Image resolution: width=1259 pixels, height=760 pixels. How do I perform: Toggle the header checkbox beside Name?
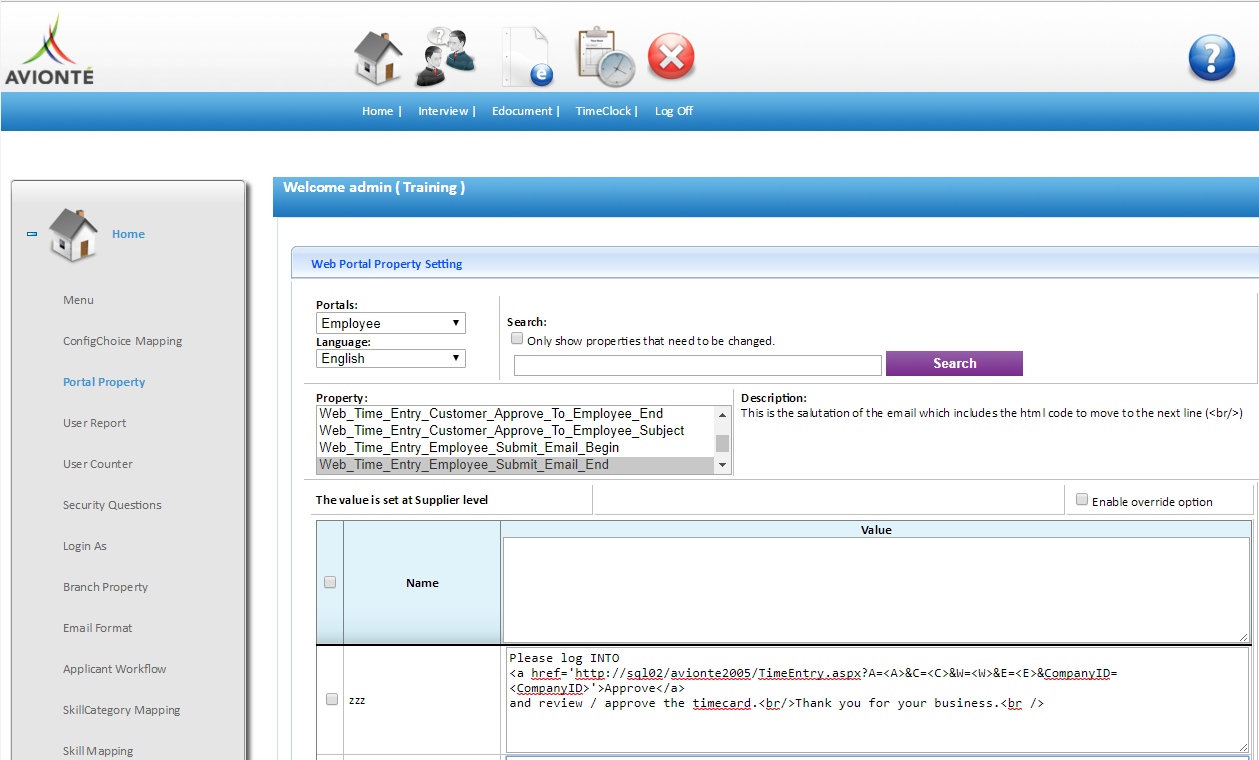[331, 582]
